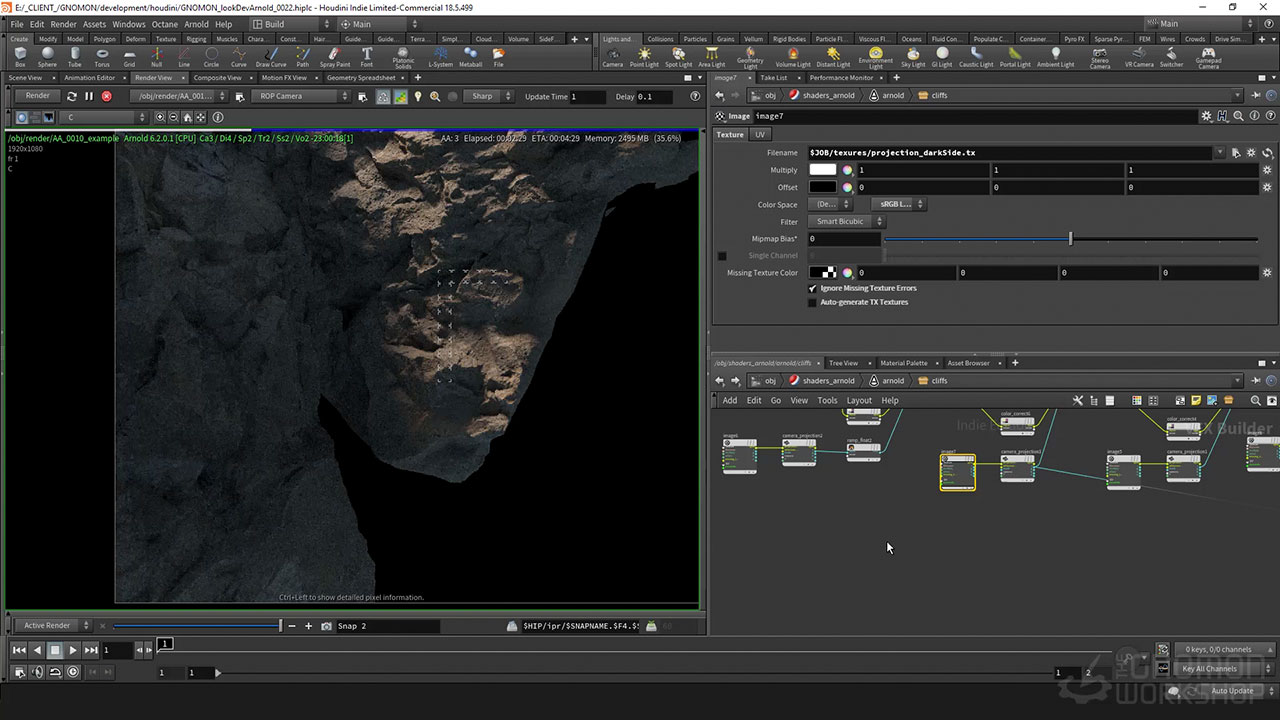Toggle the Single Channel checkbox
The width and height of the screenshot is (1280, 720).
point(722,256)
